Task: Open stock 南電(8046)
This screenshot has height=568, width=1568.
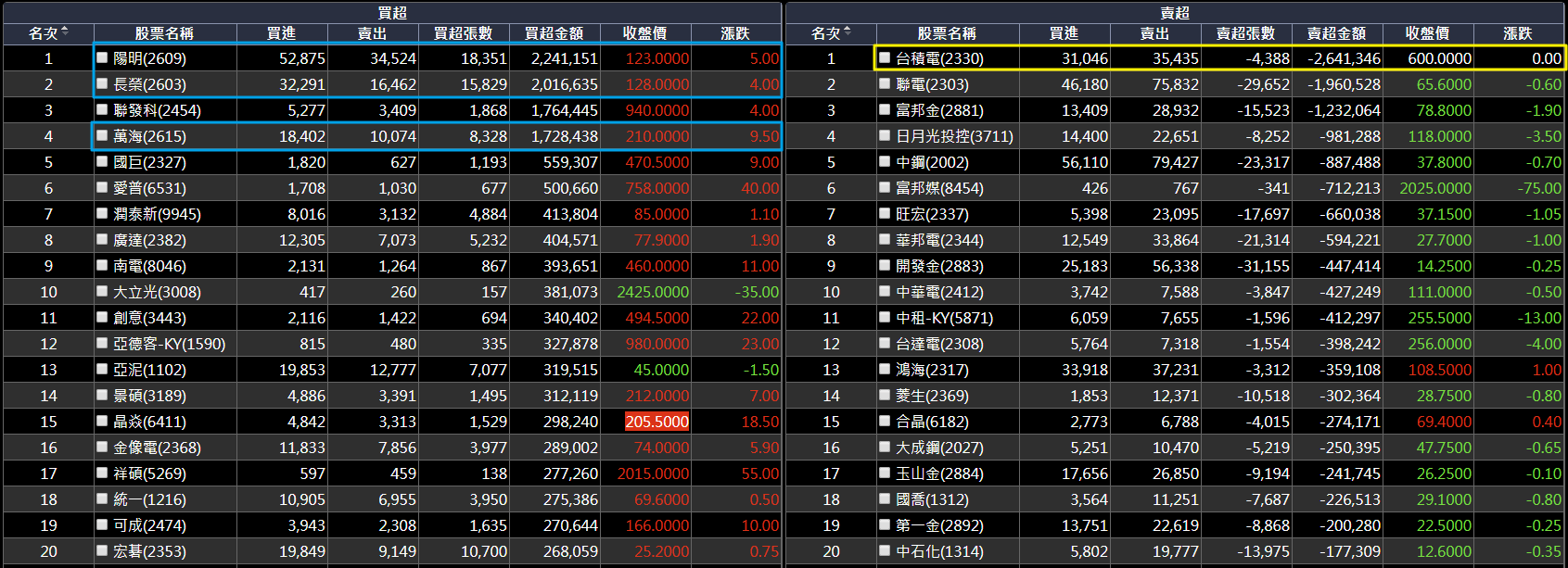Action: click(149, 266)
